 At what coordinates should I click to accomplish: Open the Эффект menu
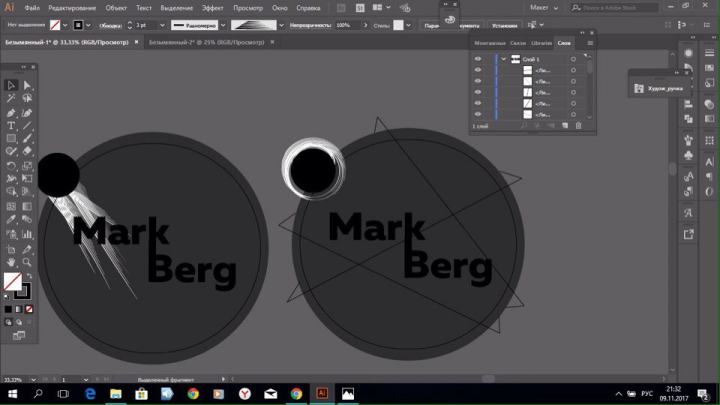pyautogui.click(x=213, y=8)
